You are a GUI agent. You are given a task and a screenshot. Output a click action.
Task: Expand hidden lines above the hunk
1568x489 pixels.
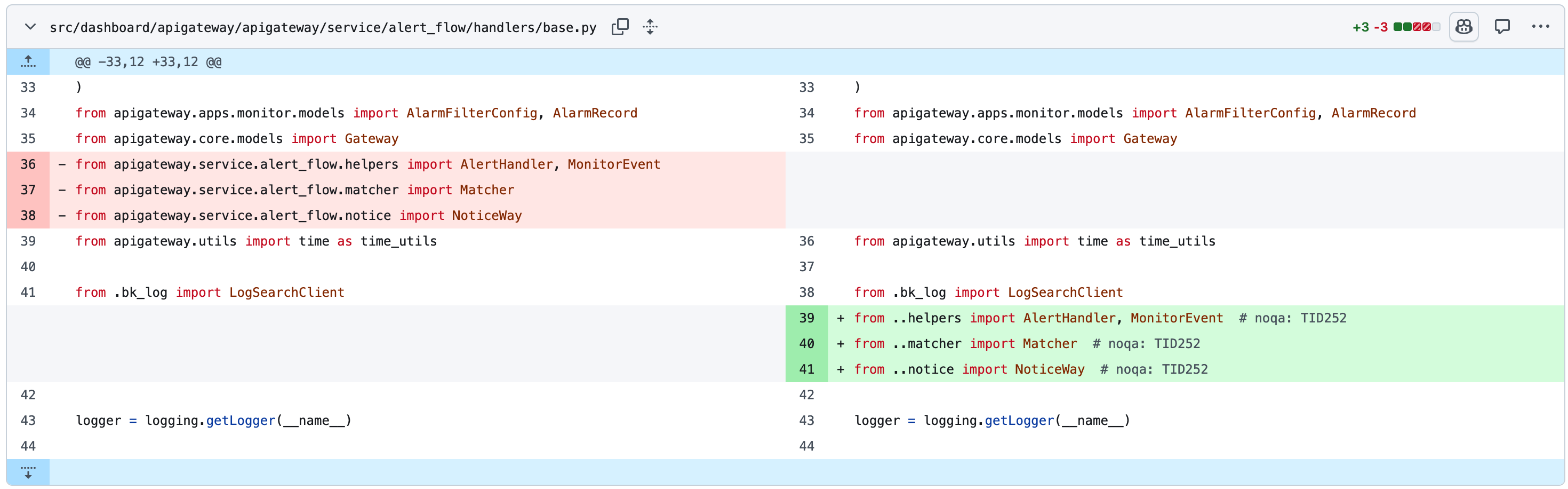(x=28, y=61)
